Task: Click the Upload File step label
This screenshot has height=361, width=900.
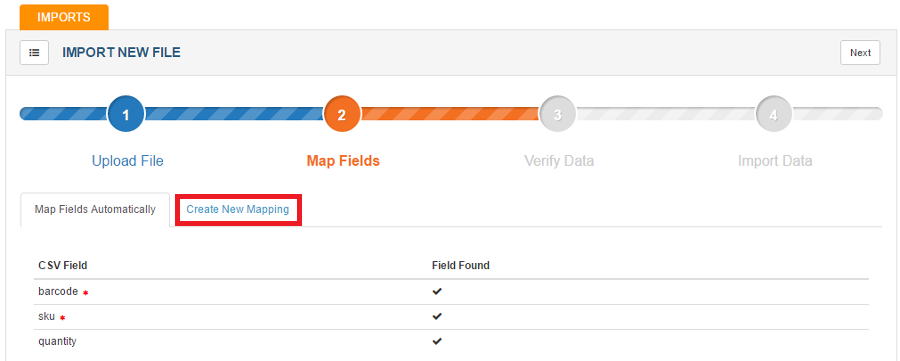Action: point(127,161)
